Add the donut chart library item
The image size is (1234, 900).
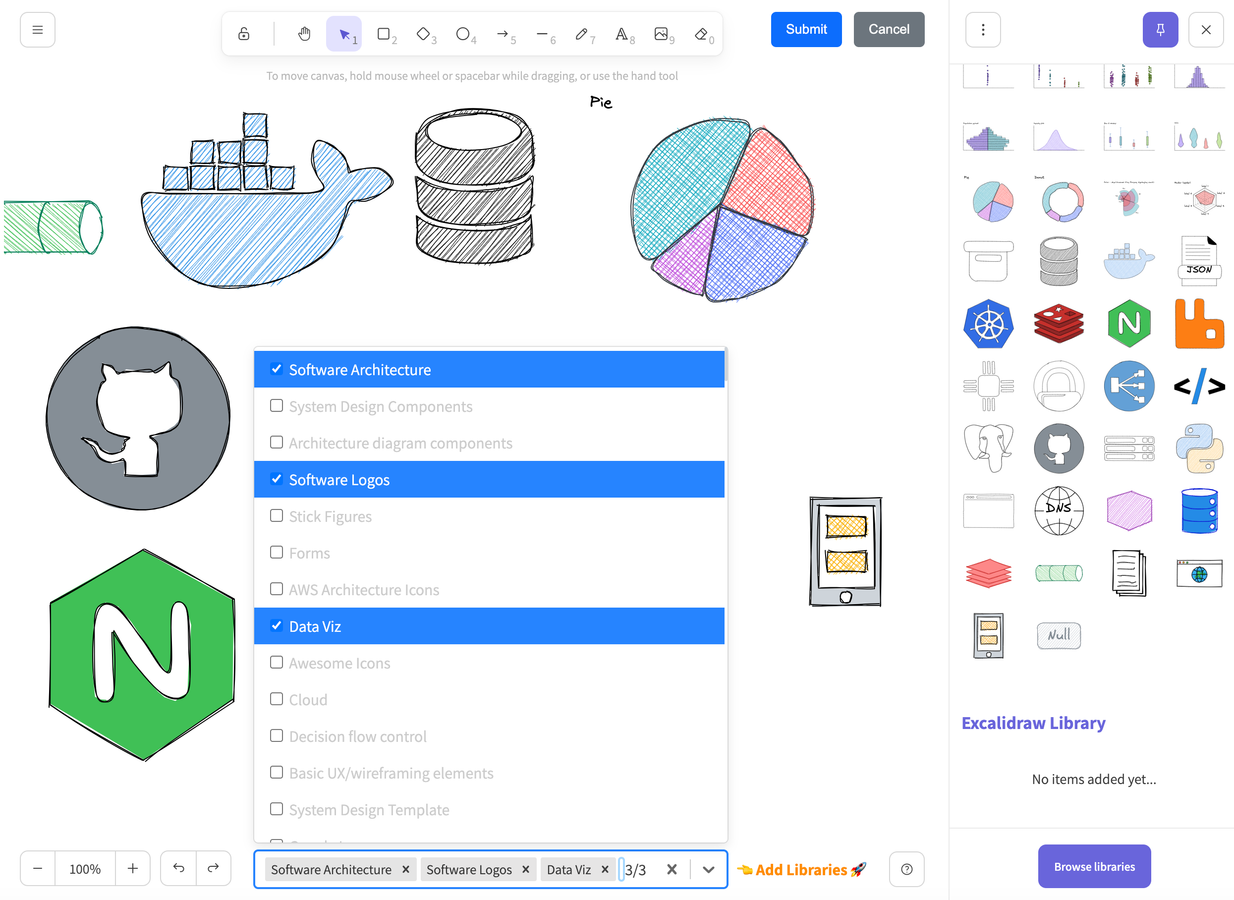[x=1059, y=201]
